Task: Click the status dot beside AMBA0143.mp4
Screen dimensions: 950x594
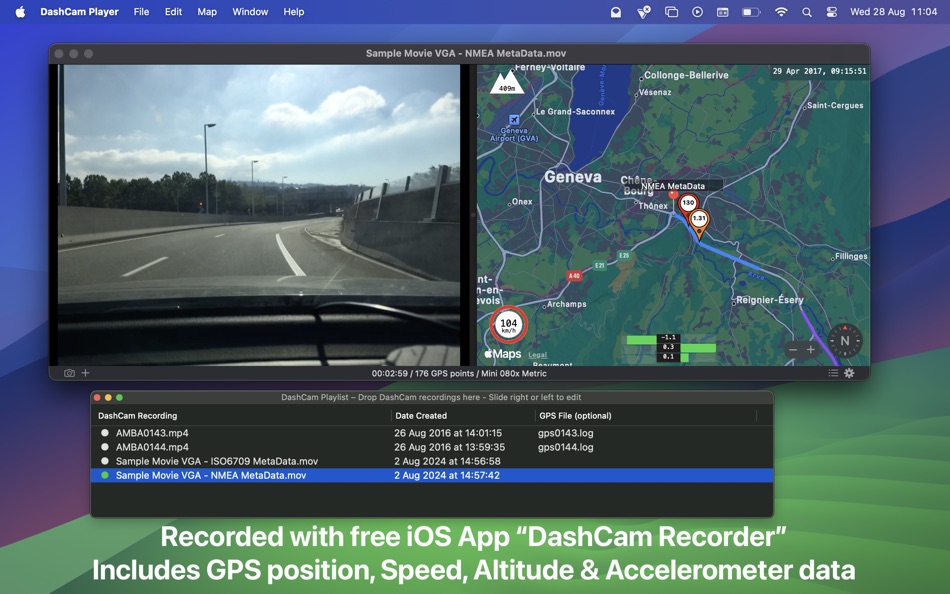Action: [x=105, y=433]
